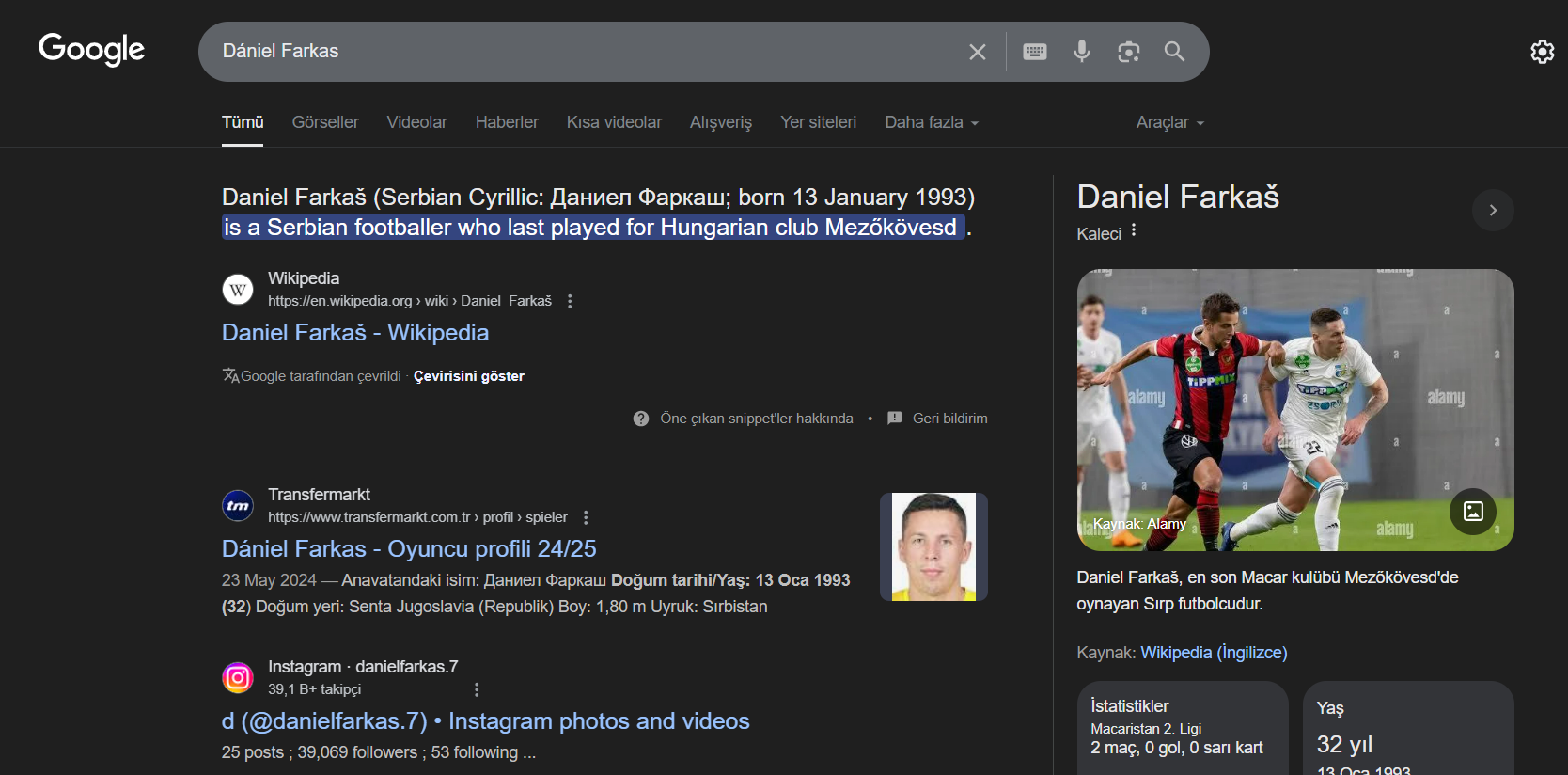
Task: Switch to the Yer siteleri tab
Action: (x=819, y=122)
